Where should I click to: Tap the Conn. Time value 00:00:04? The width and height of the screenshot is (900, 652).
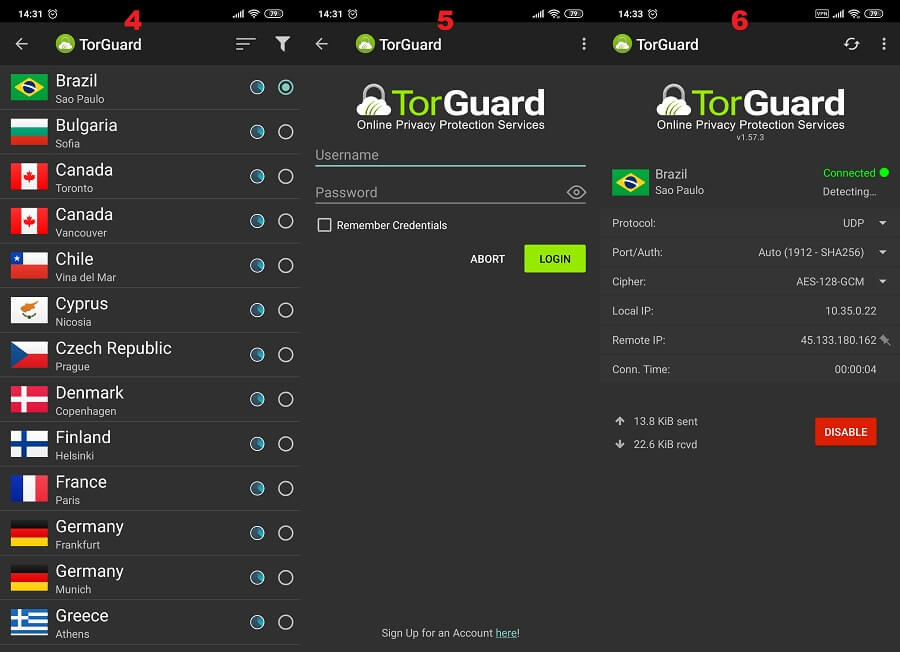click(855, 370)
